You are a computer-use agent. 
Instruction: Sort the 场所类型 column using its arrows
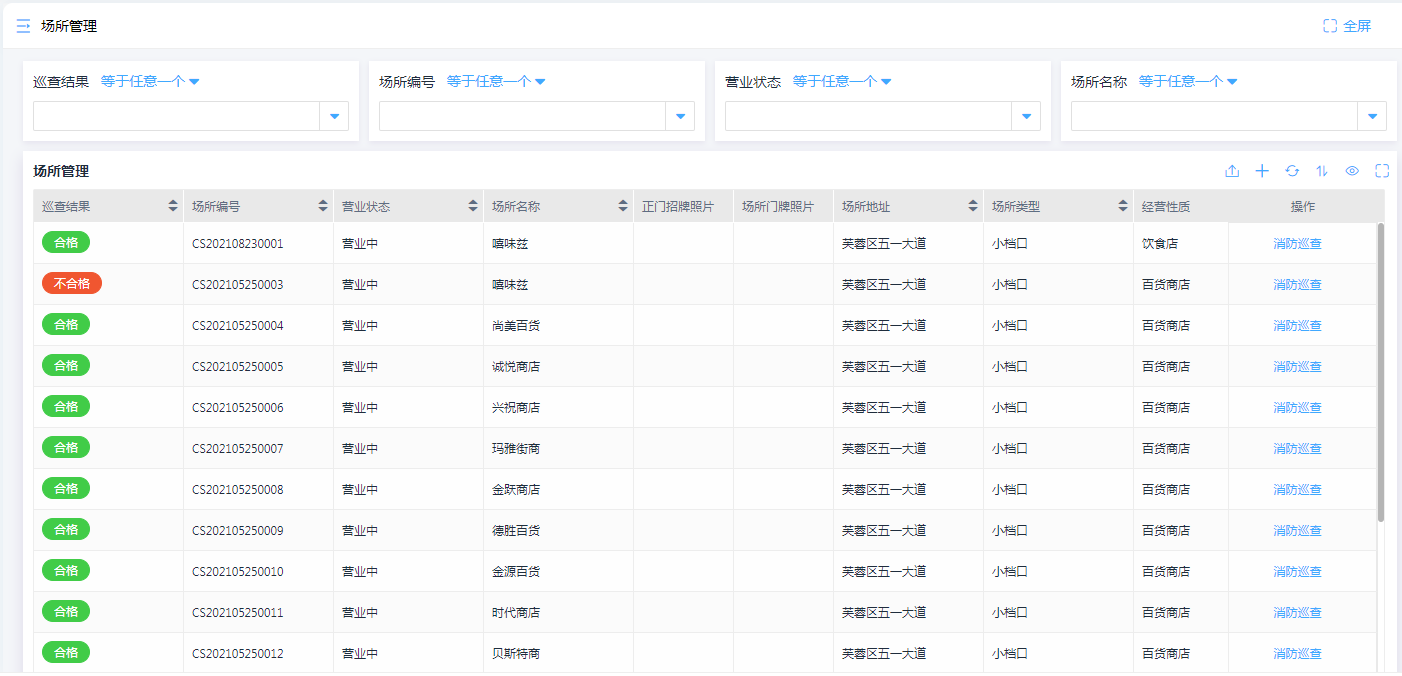1123,206
